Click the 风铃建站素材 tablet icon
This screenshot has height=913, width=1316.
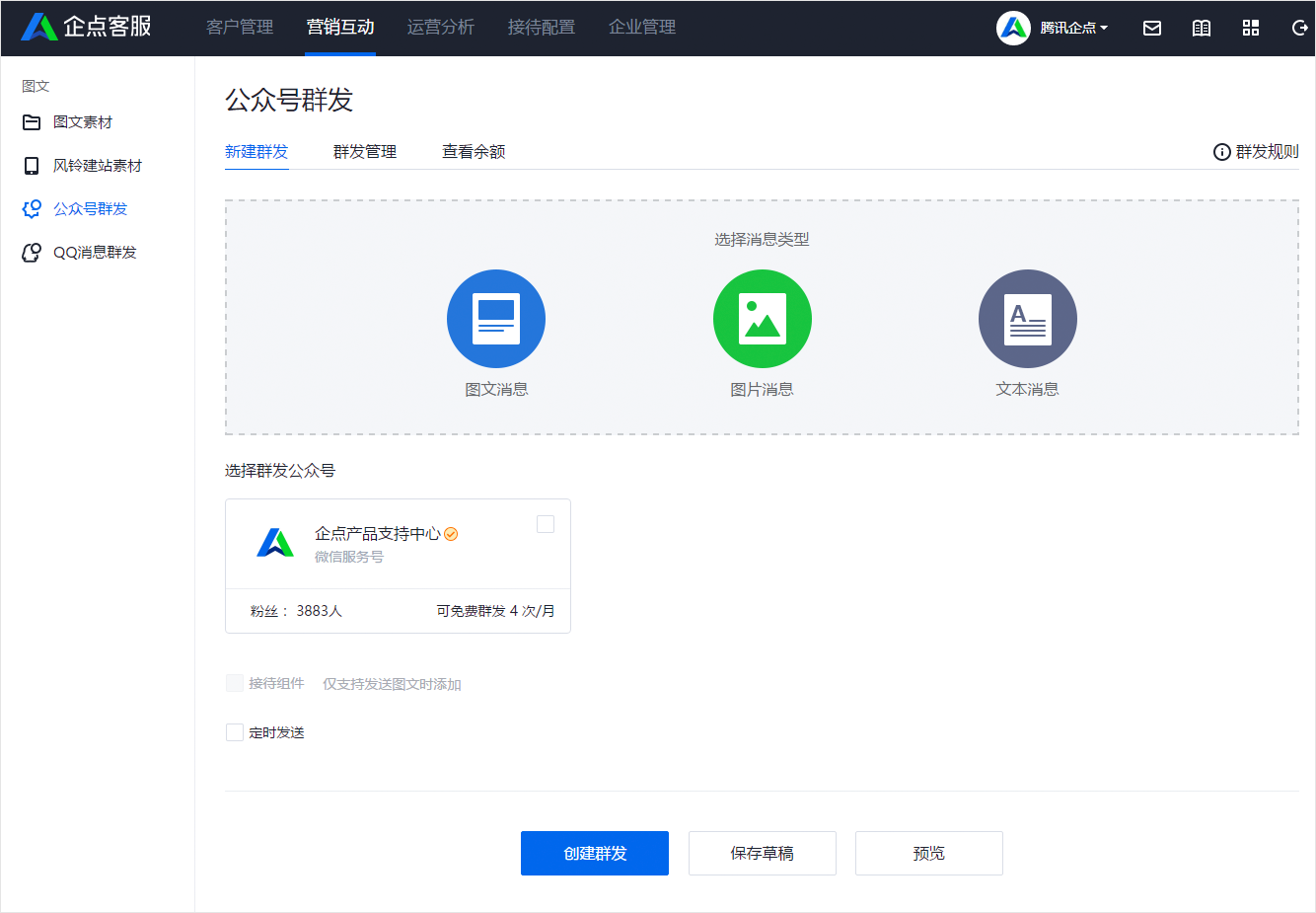32,166
